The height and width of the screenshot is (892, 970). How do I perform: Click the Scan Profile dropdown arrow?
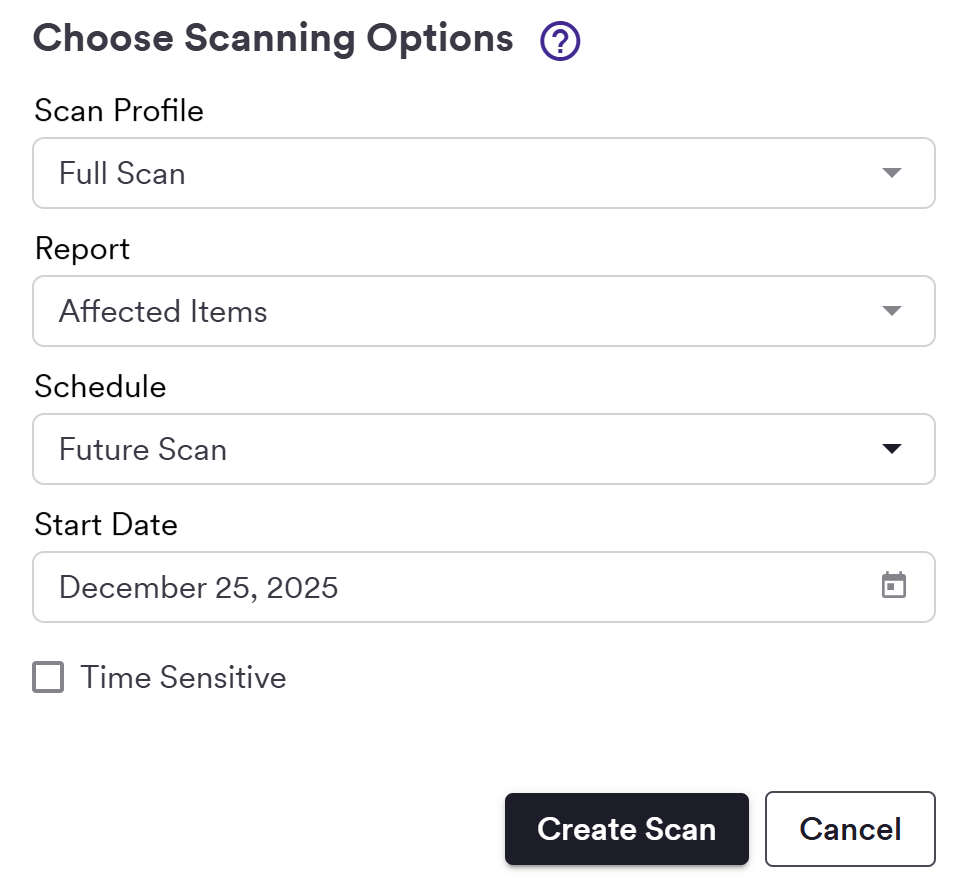892,173
